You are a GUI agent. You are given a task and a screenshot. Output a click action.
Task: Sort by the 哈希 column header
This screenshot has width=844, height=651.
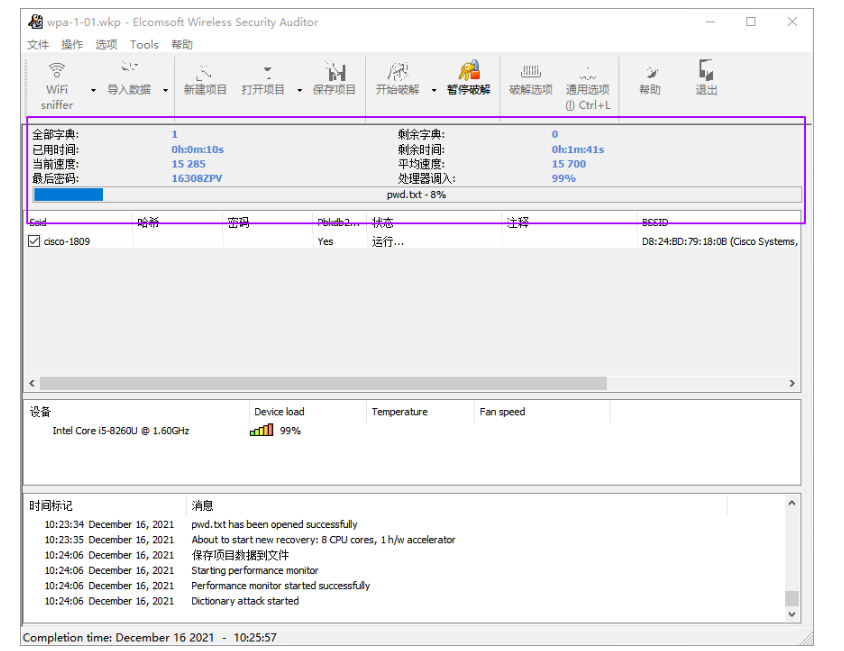click(178, 222)
